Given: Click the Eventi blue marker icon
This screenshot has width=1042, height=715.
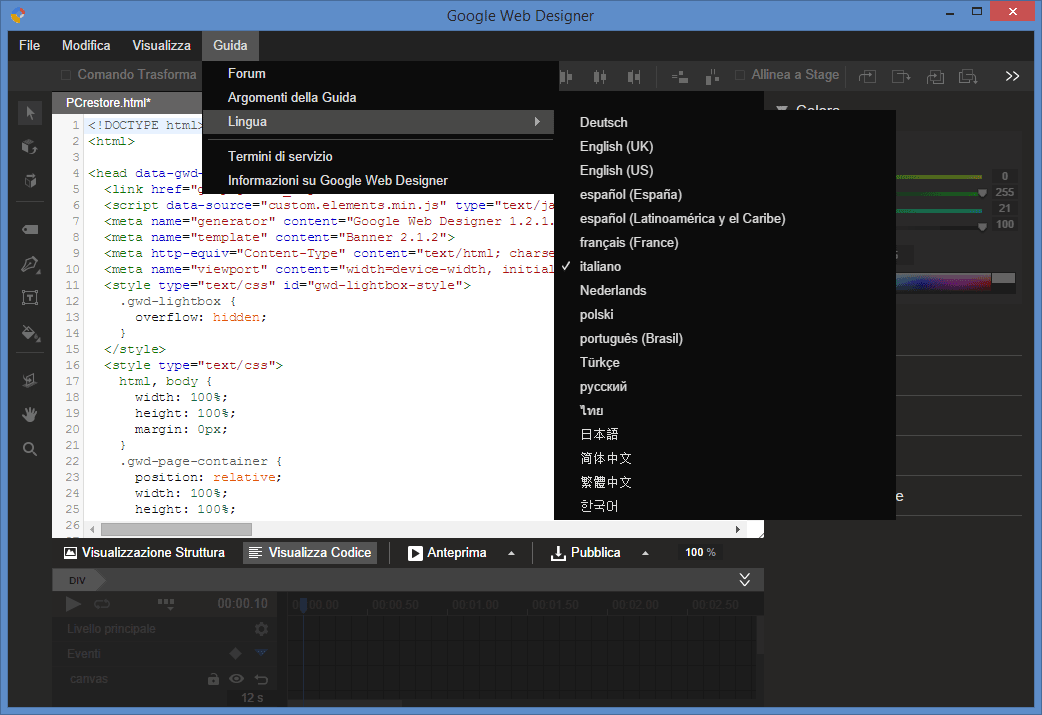Looking at the screenshot, I should click(x=261, y=653).
